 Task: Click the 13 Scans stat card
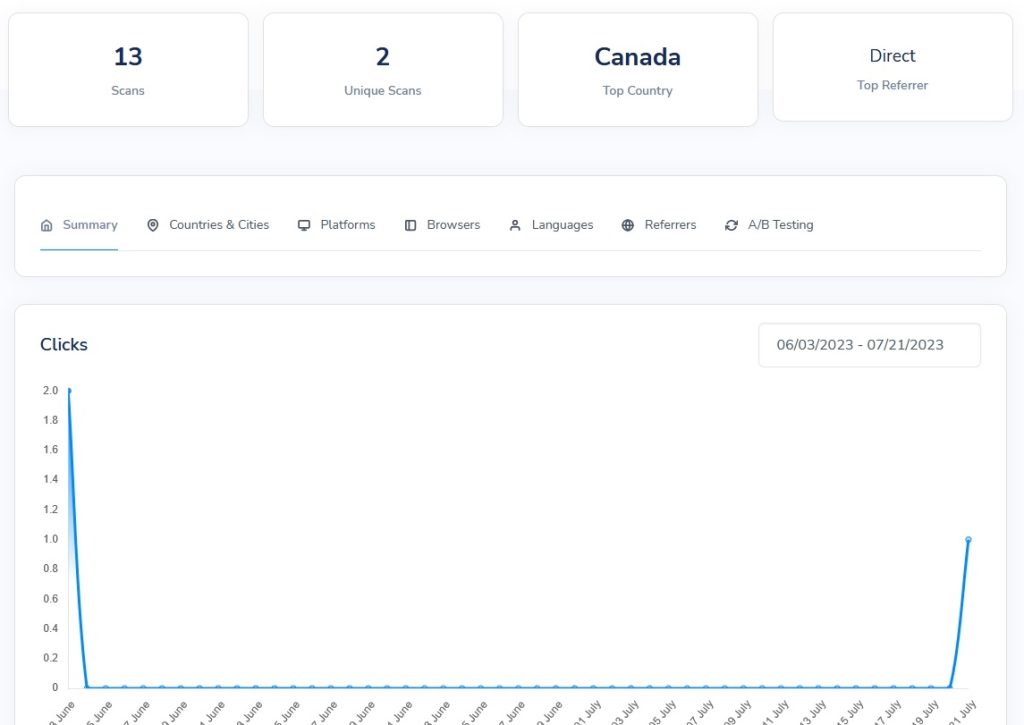128,70
